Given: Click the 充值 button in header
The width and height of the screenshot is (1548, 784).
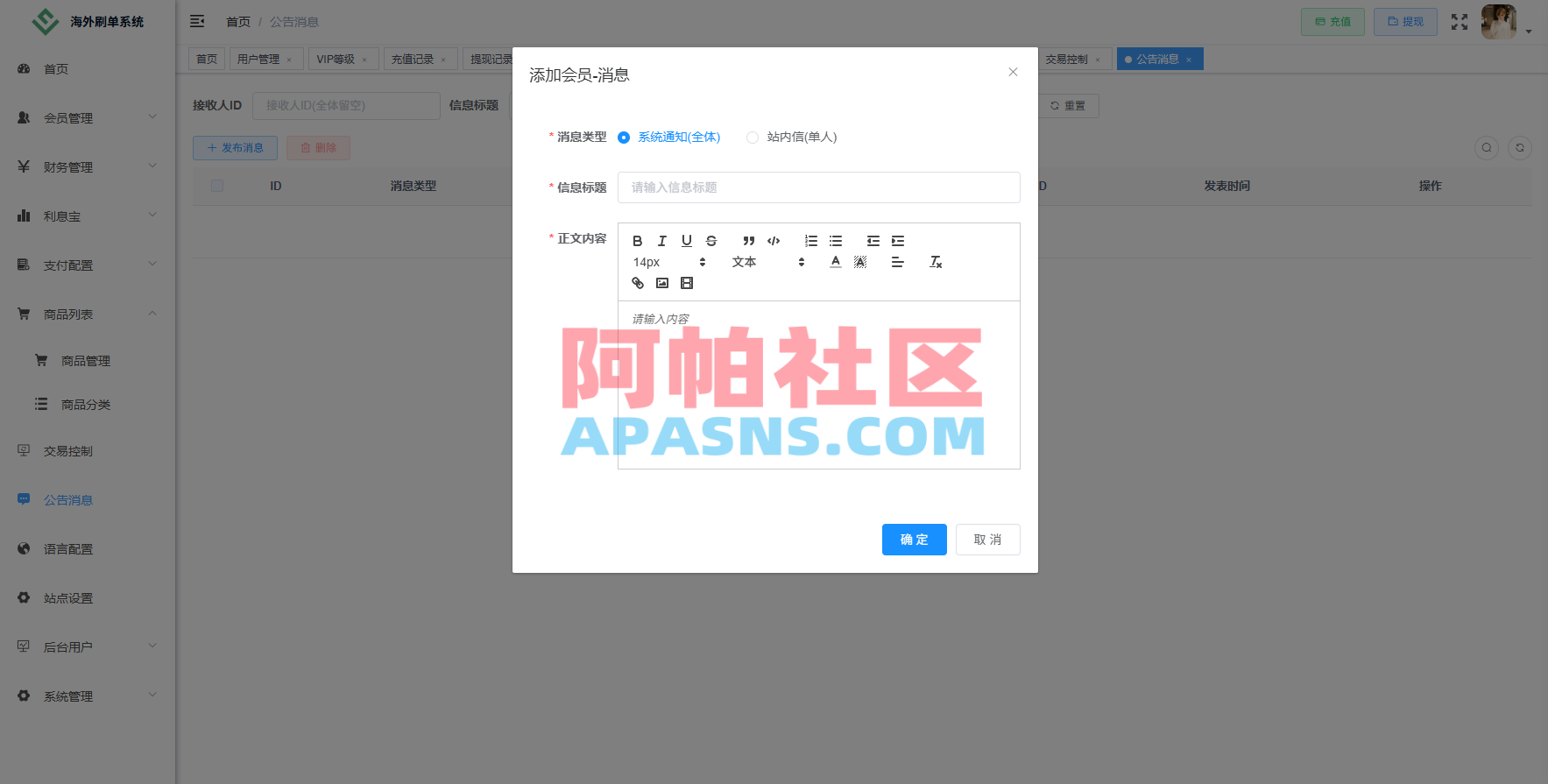Looking at the screenshot, I should pyautogui.click(x=1332, y=22).
